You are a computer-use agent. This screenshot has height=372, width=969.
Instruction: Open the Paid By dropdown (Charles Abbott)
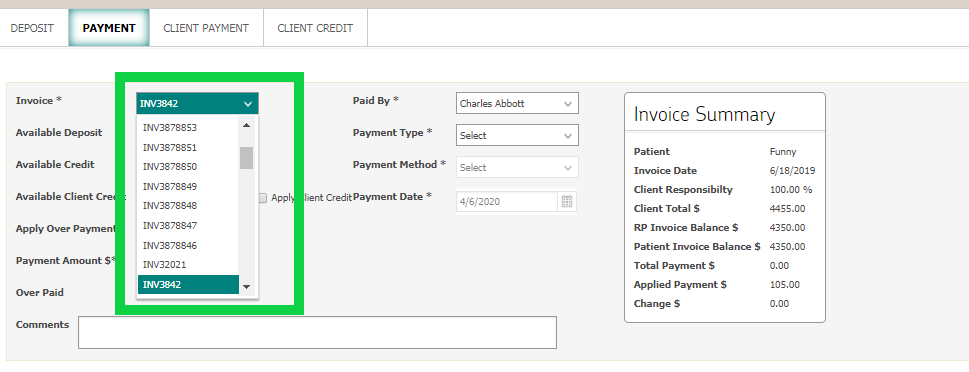click(x=517, y=103)
